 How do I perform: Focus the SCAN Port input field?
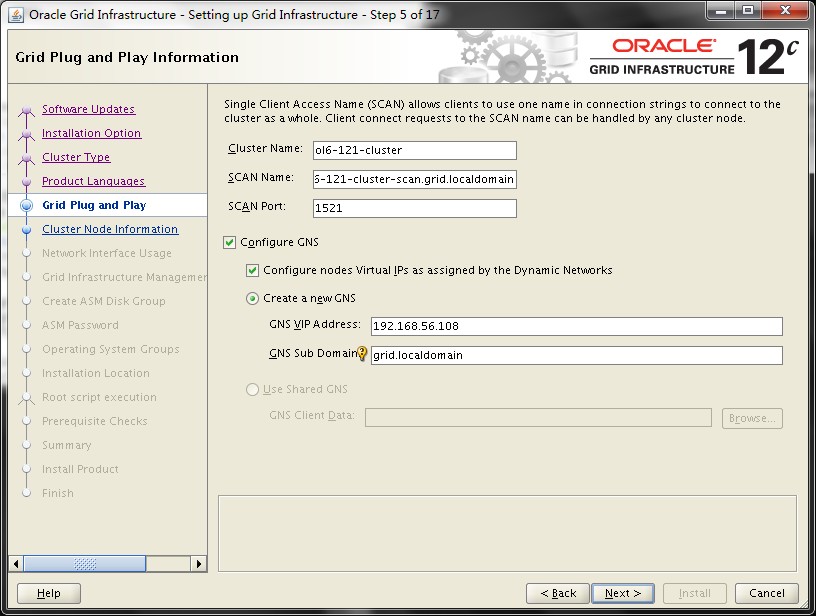[415, 209]
